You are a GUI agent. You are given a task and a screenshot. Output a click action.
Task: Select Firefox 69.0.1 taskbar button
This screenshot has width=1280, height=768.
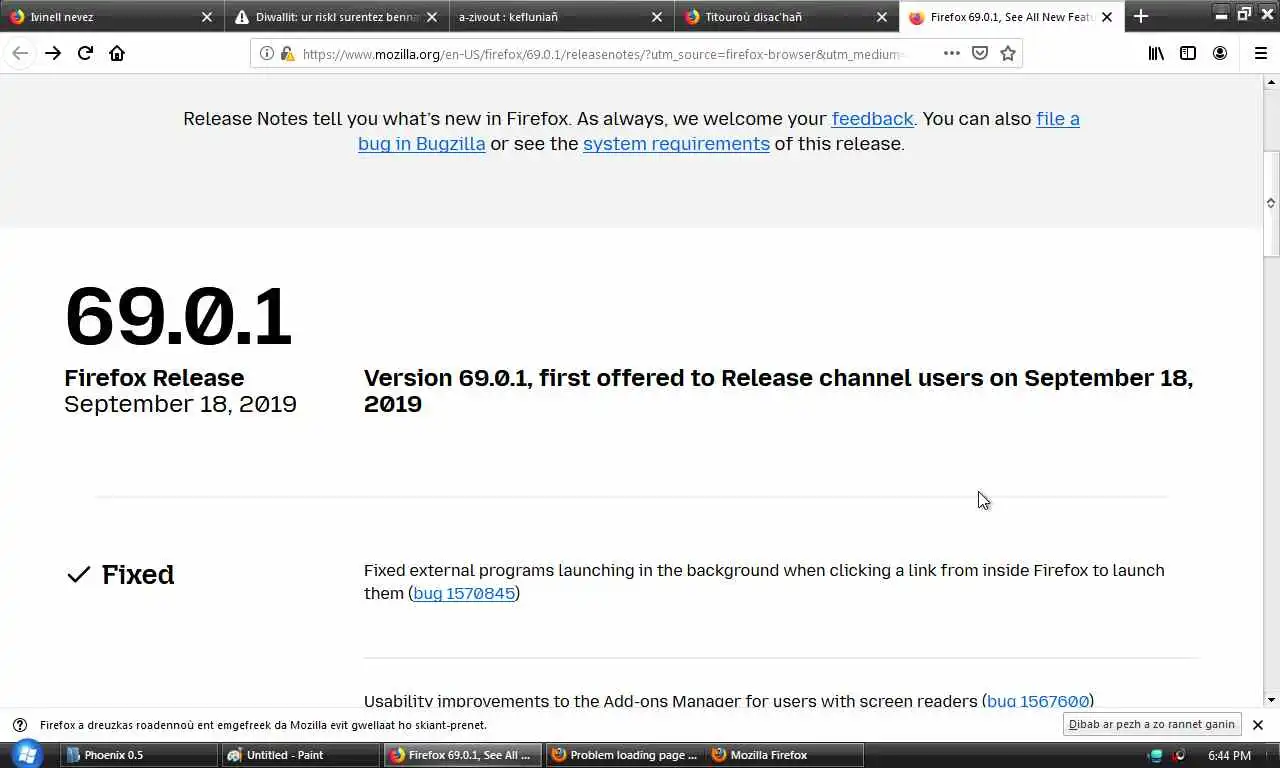[463, 755]
